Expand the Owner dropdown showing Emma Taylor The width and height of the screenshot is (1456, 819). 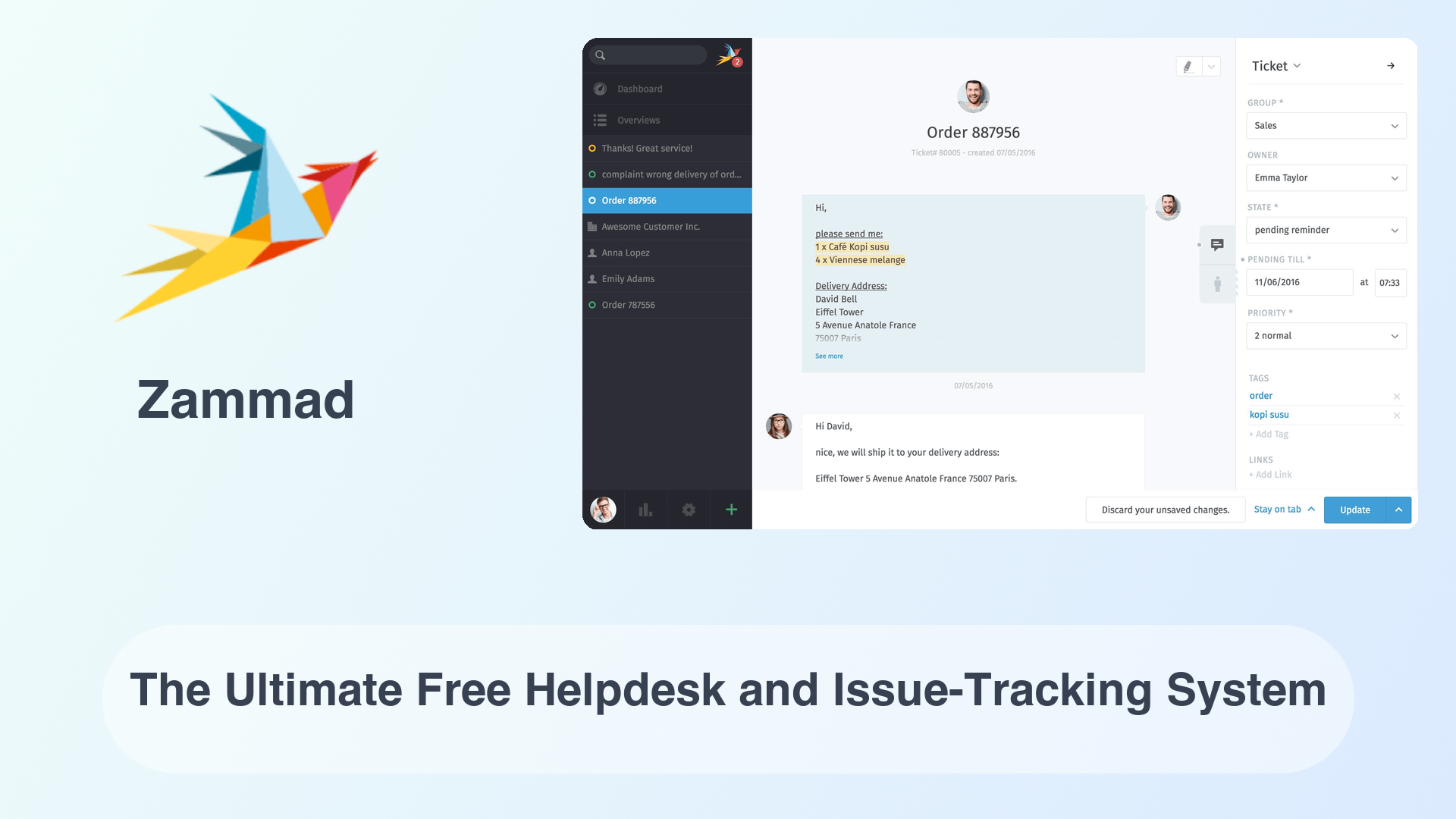tap(1326, 178)
